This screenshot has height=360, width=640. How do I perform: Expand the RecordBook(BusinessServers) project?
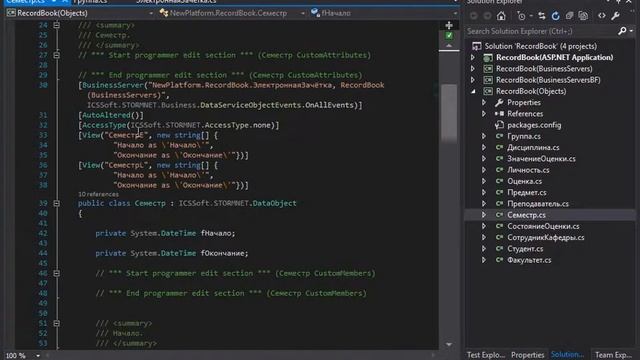point(473,69)
